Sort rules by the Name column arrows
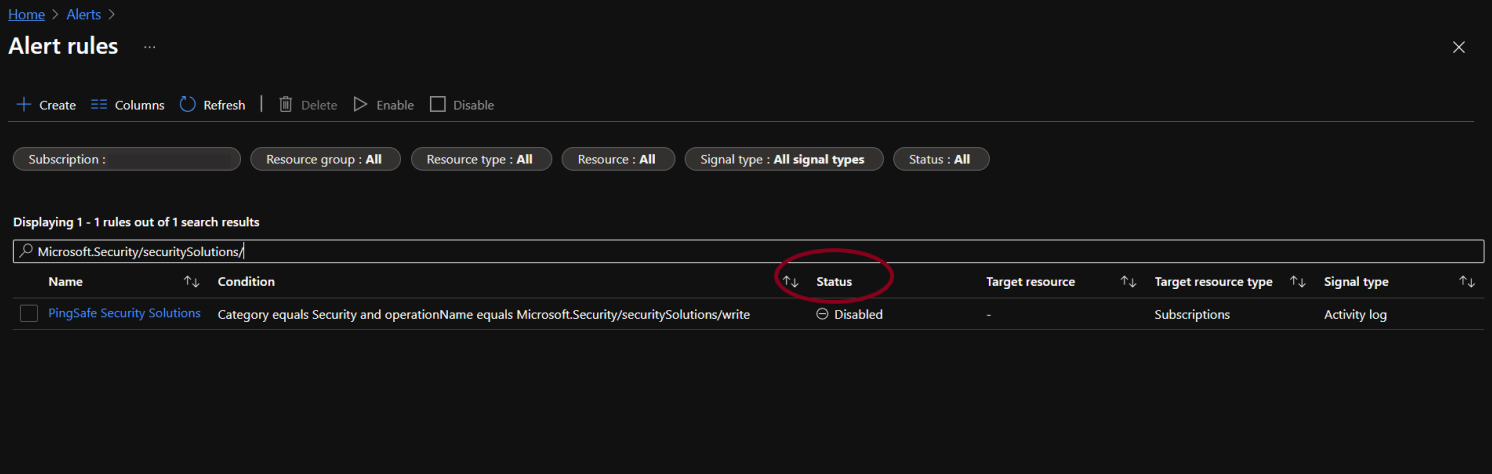The width and height of the screenshot is (1492, 474). point(192,282)
